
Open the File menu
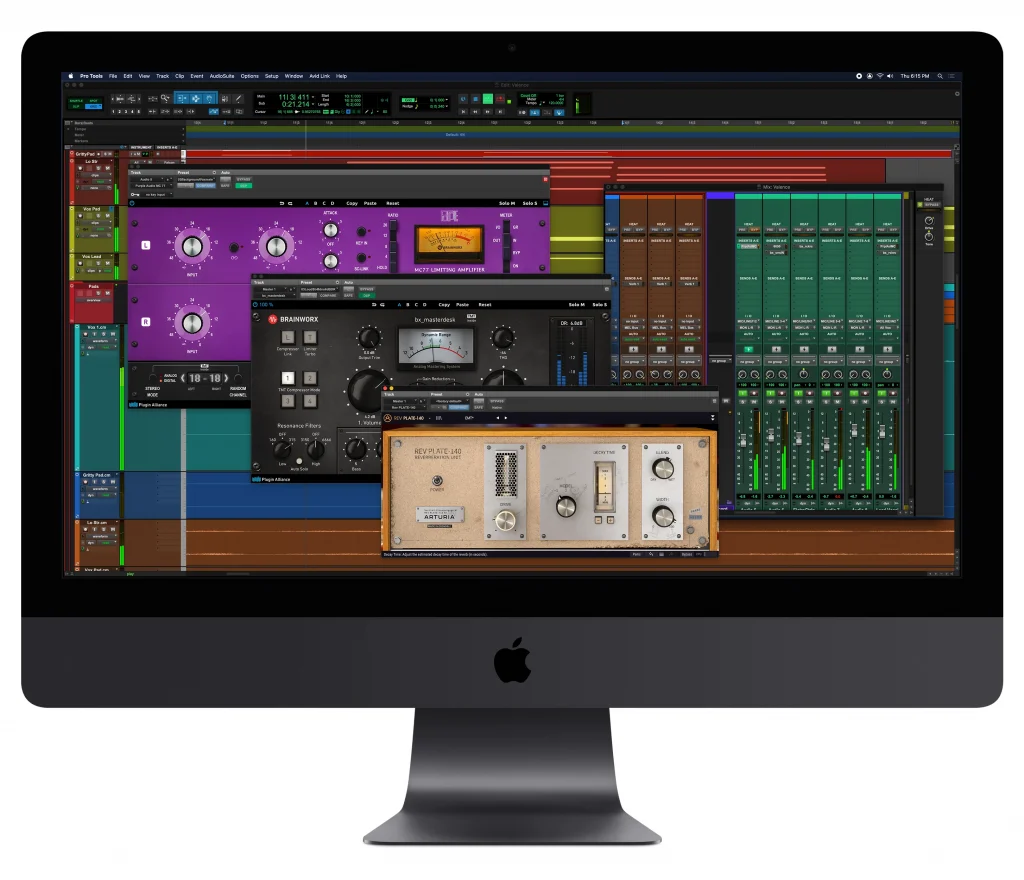click(x=113, y=76)
